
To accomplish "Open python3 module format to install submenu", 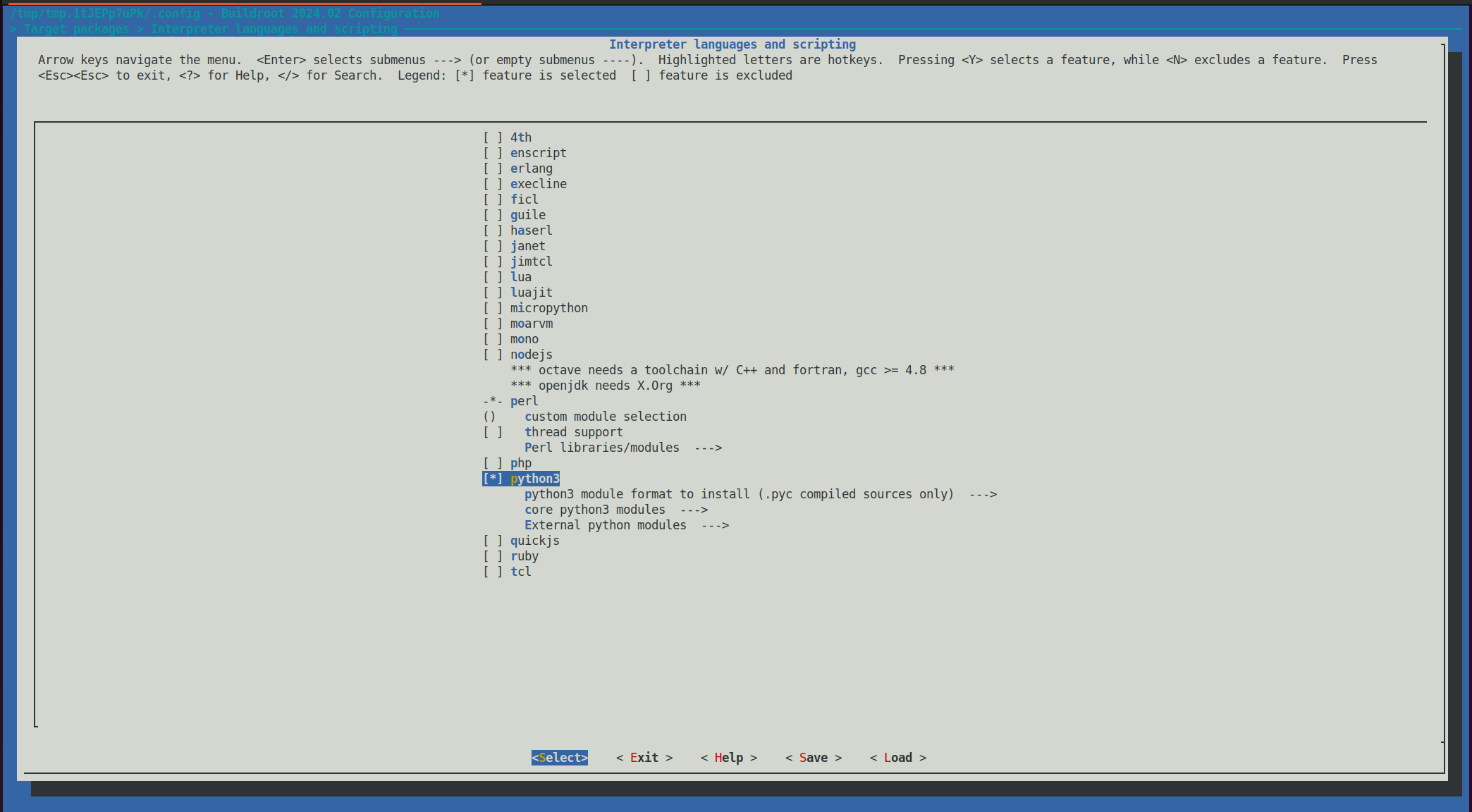I will (761, 494).
